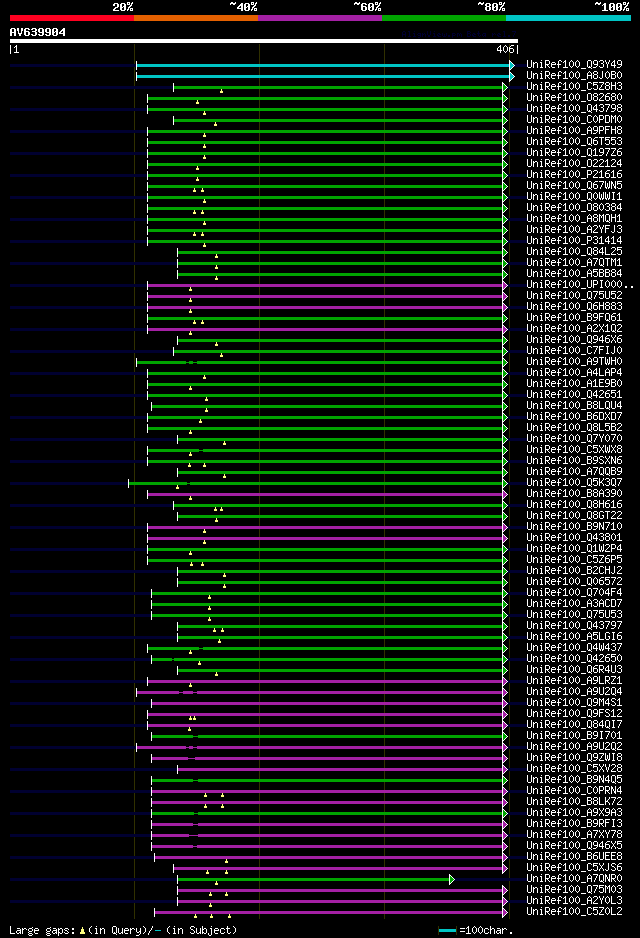This screenshot has width=640, height=938.
Task: Open hit UniRef100_C5Z0L2
Action: [x=574, y=911]
